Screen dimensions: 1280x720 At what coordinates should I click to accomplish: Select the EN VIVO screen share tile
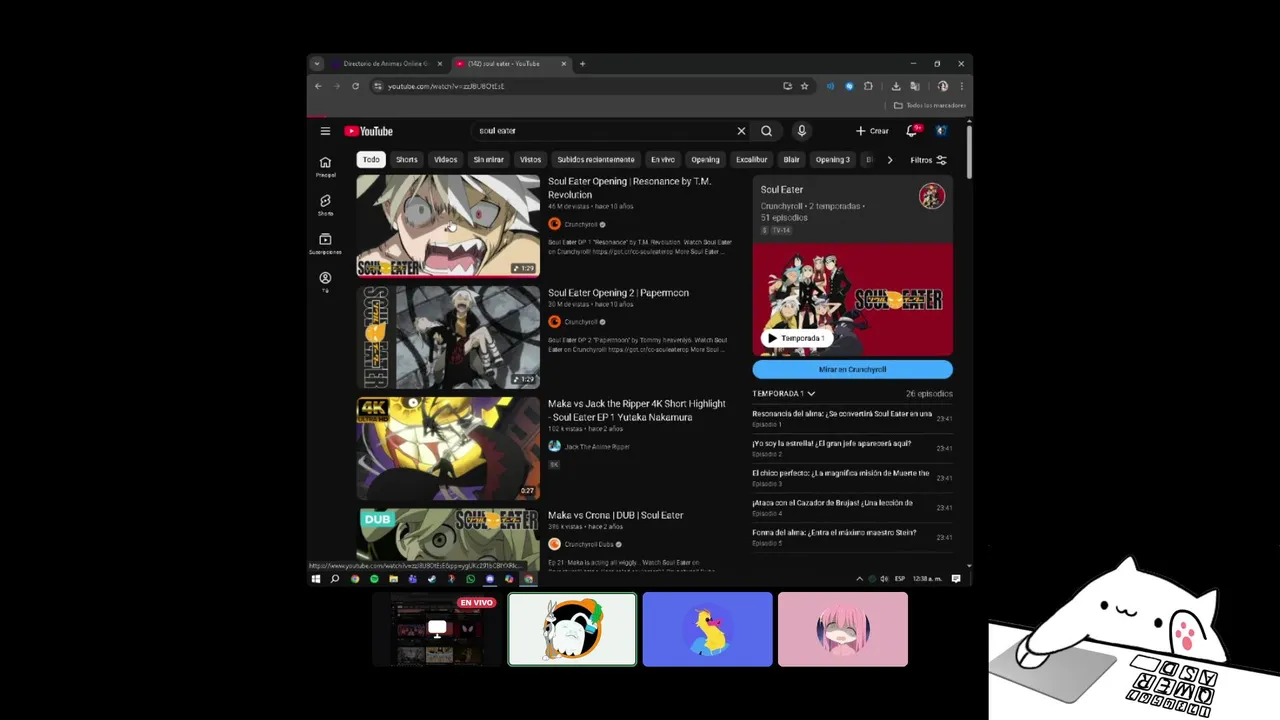[437, 630]
